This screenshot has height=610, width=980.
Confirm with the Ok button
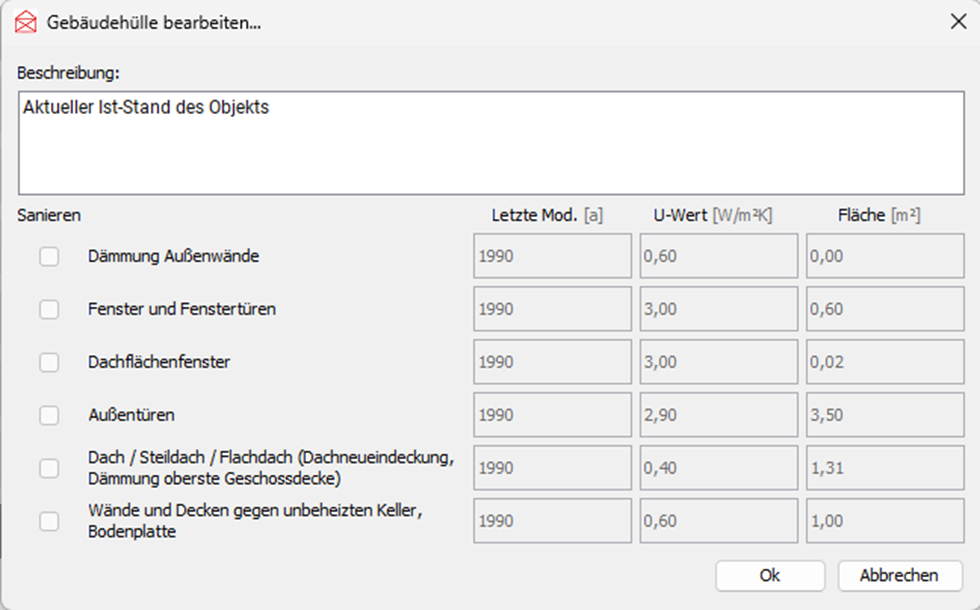769,575
